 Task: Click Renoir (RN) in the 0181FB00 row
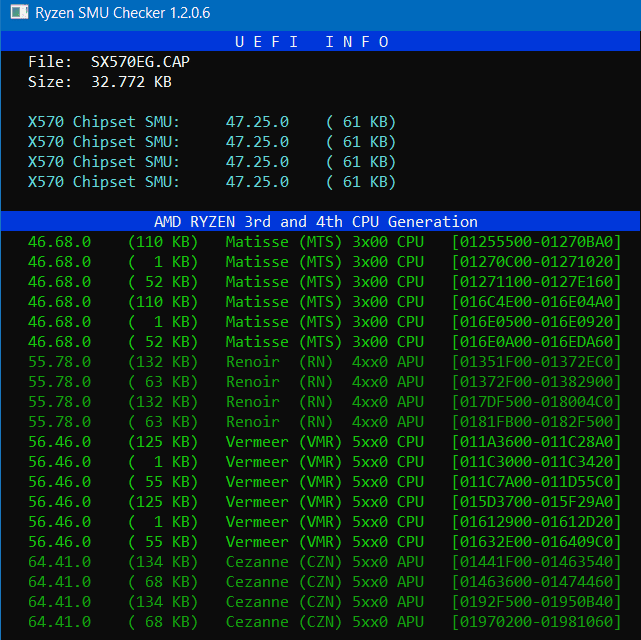click(279, 422)
